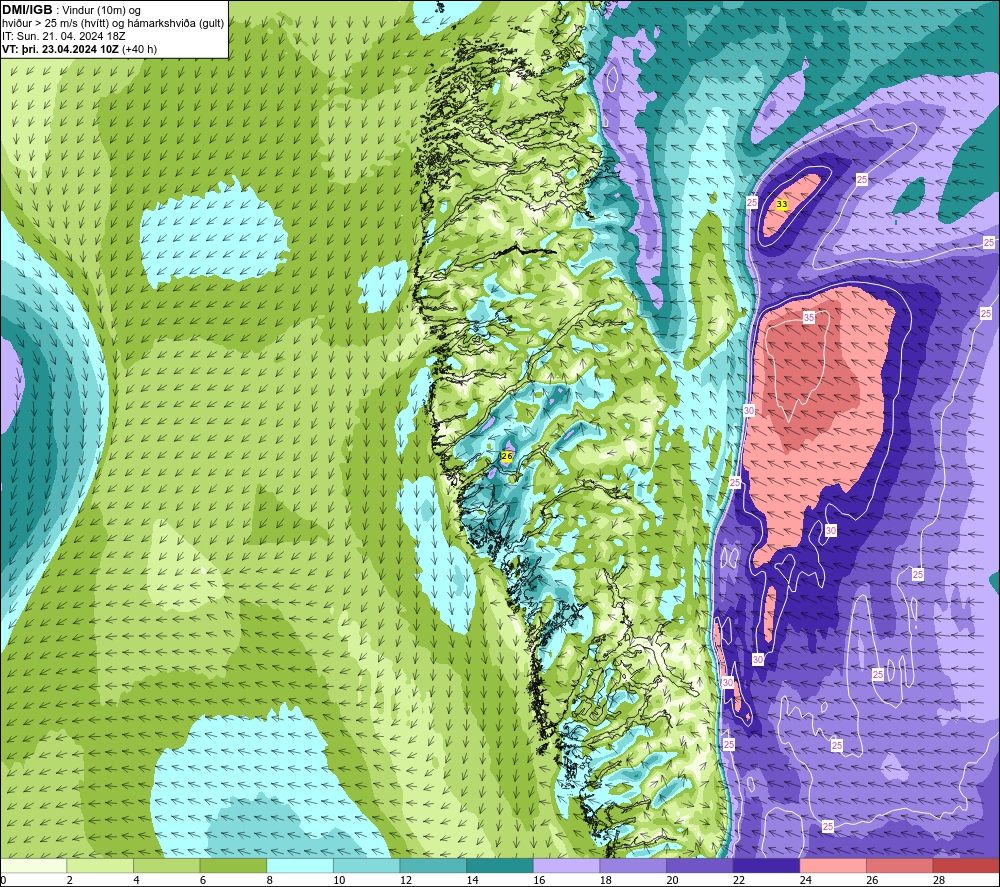The width and height of the screenshot is (1000, 887).
Task: Select the 24–26 m/s light pink swatch
Action: coord(833,866)
